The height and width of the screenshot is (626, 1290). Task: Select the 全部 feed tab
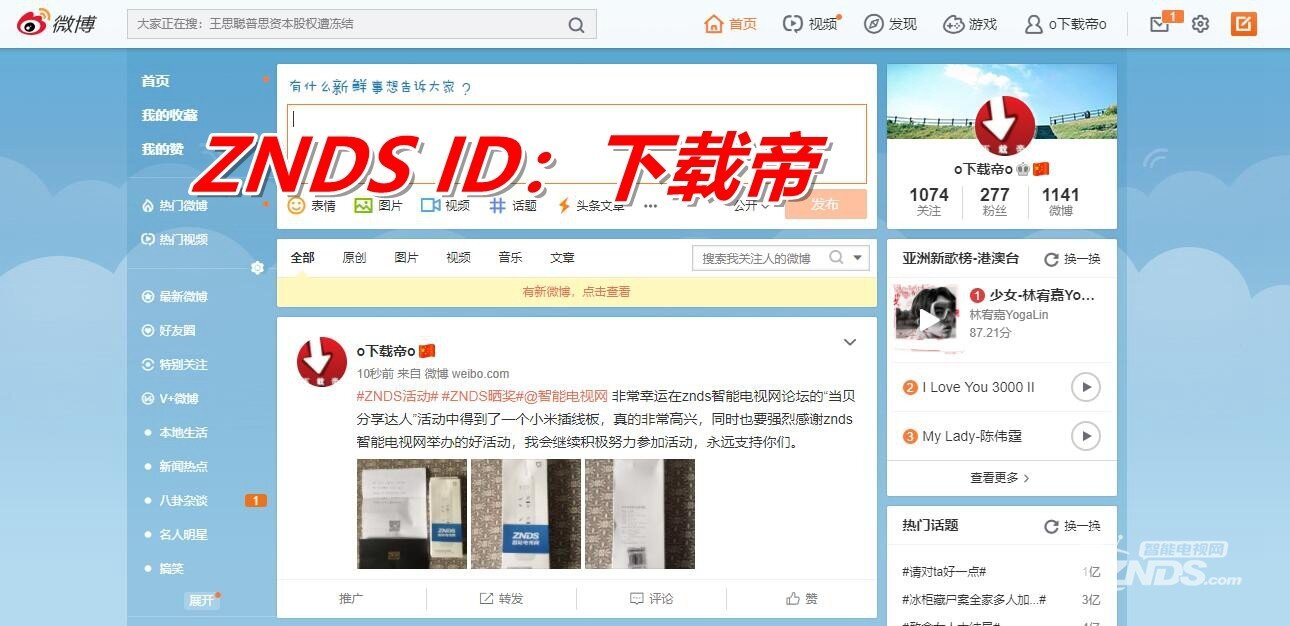tap(303, 258)
